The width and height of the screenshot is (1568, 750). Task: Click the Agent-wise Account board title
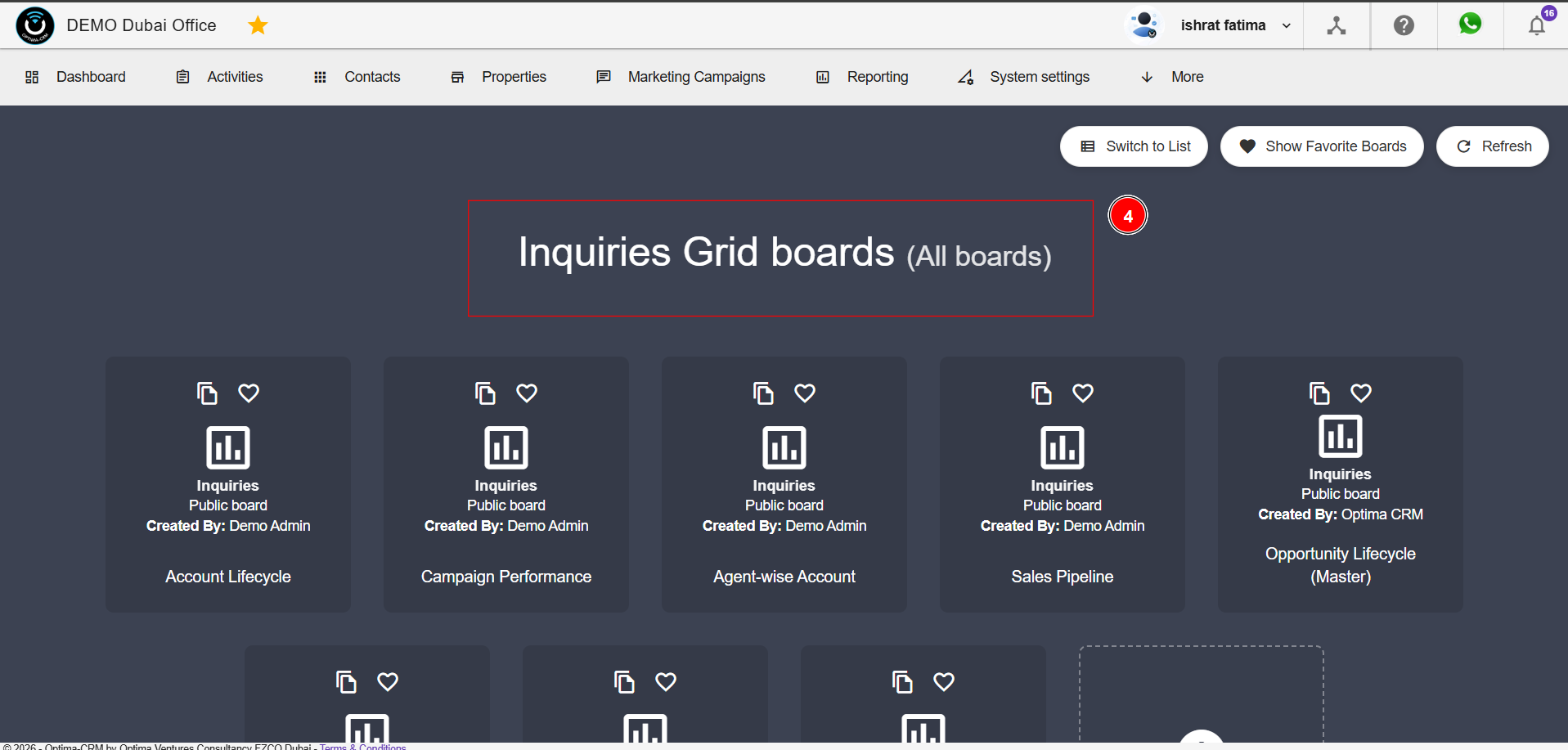(x=784, y=577)
